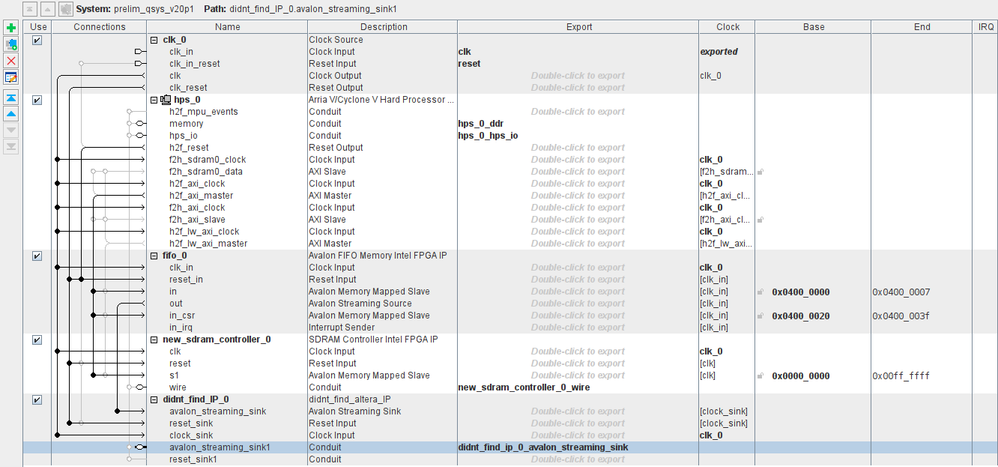Click the end address 0x00ff_ffff
This screenshot has width=998, height=467.
click(x=901, y=376)
